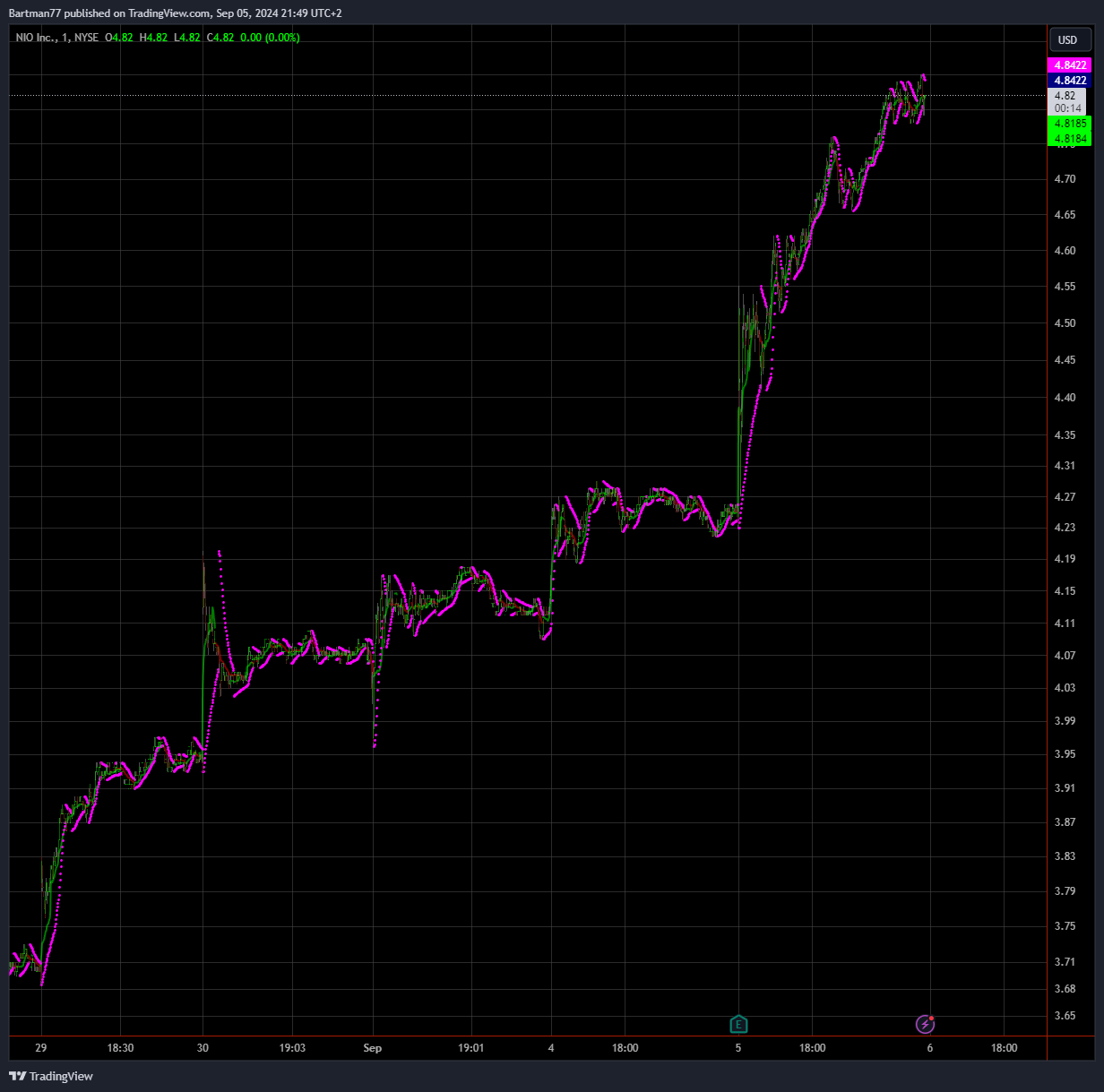This screenshot has width=1104, height=1092.
Task: Click the earnings "E" marker on the timeline
Action: [737, 1024]
